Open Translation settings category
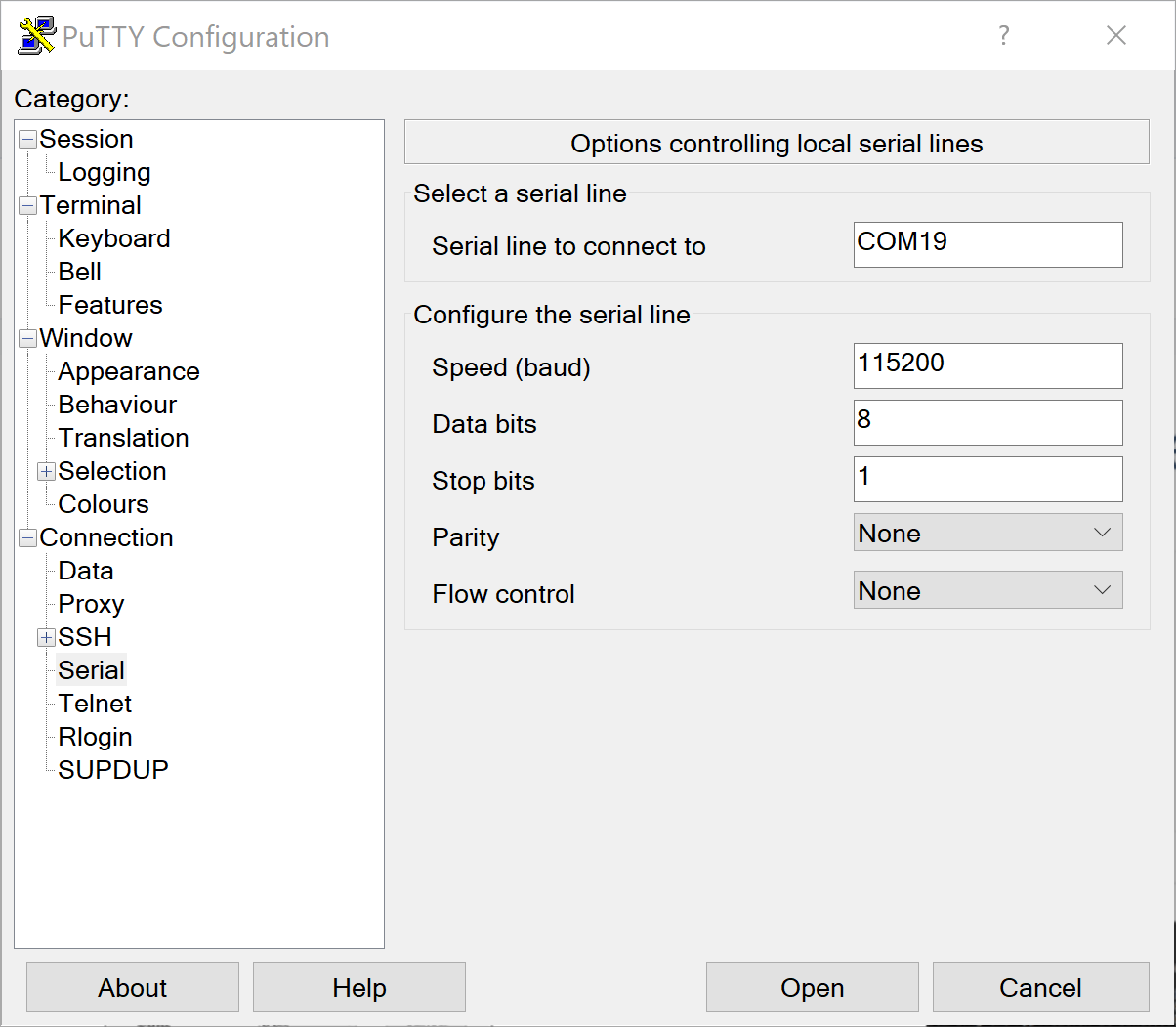This screenshot has width=1176, height=1027. [124, 438]
